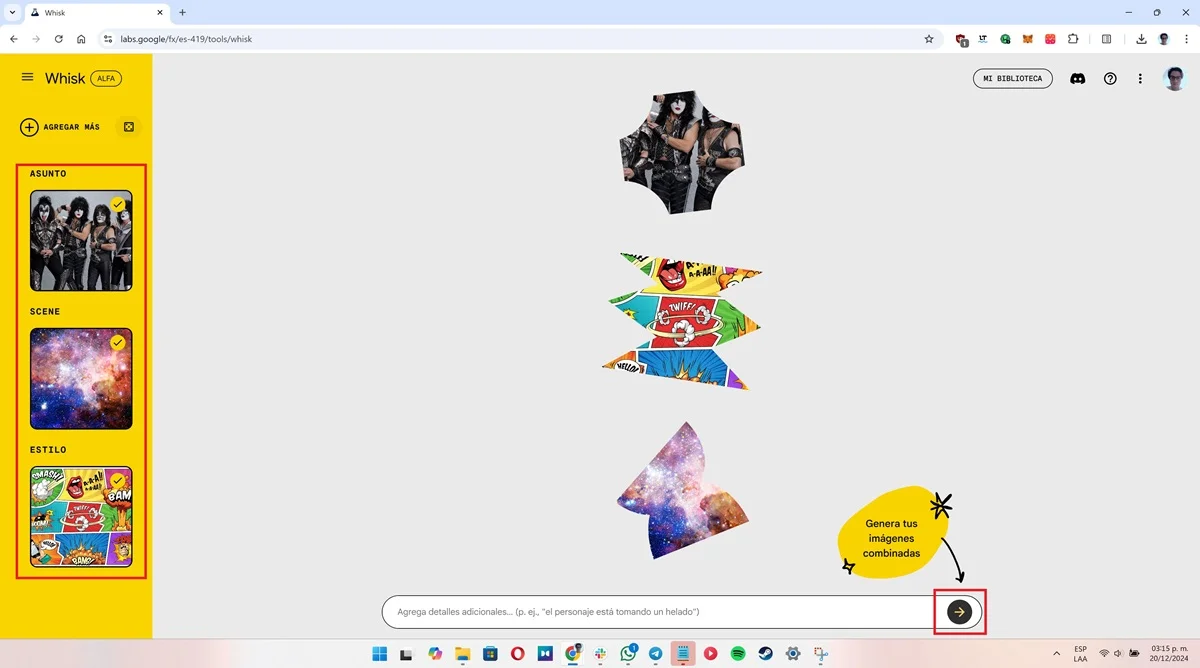Toggle the checkmark on the ASUNTO image
The width and height of the screenshot is (1200, 668).
118,204
